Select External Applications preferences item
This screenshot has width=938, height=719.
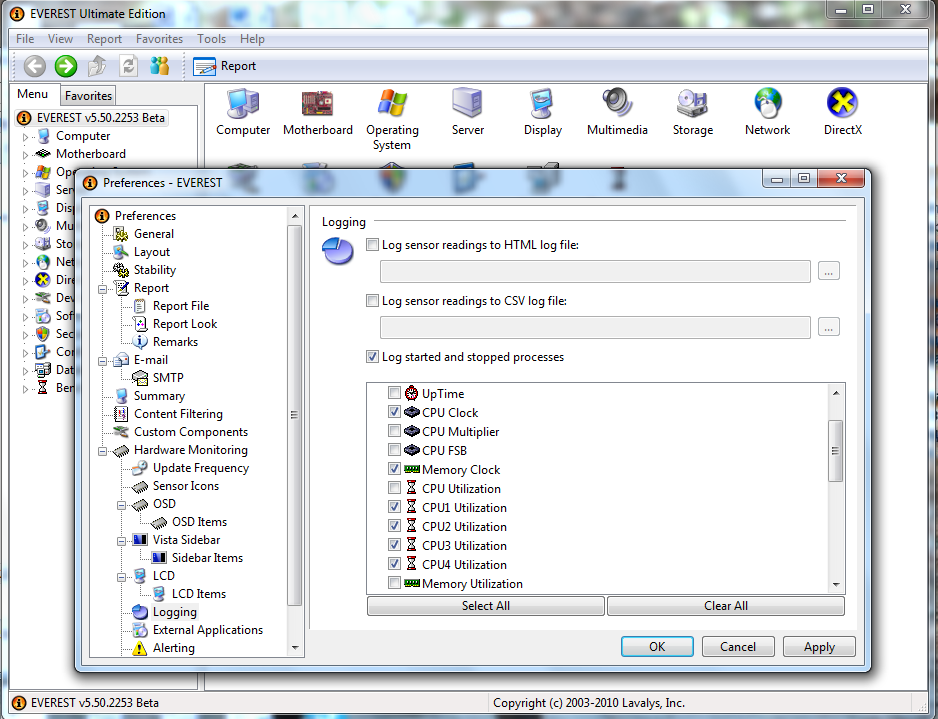(208, 630)
